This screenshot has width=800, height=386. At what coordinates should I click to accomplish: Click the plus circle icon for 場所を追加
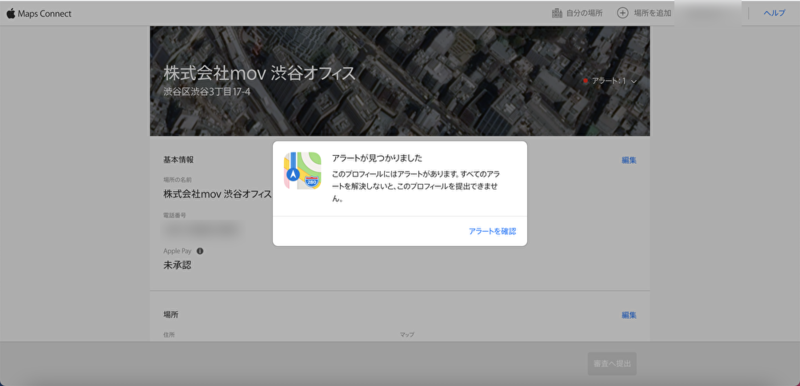pos(622,13)
